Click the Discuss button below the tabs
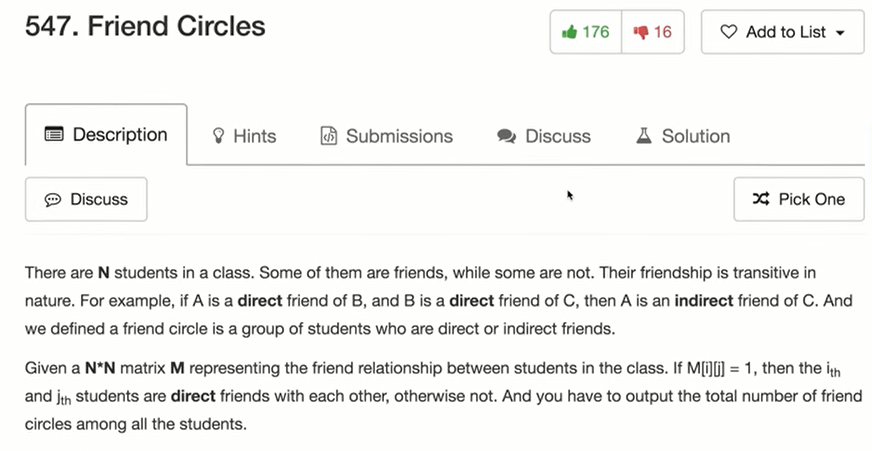The image size is (872, 451). [86, 199]
